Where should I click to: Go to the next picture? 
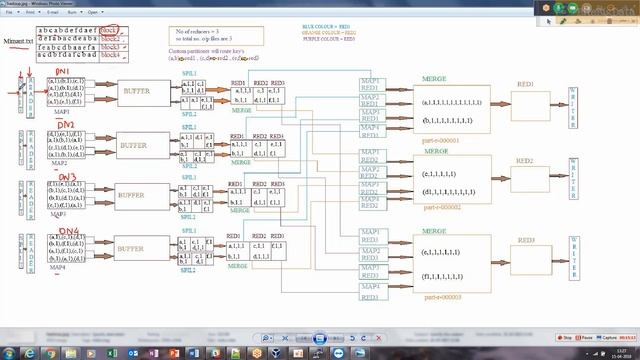(336, 338)
